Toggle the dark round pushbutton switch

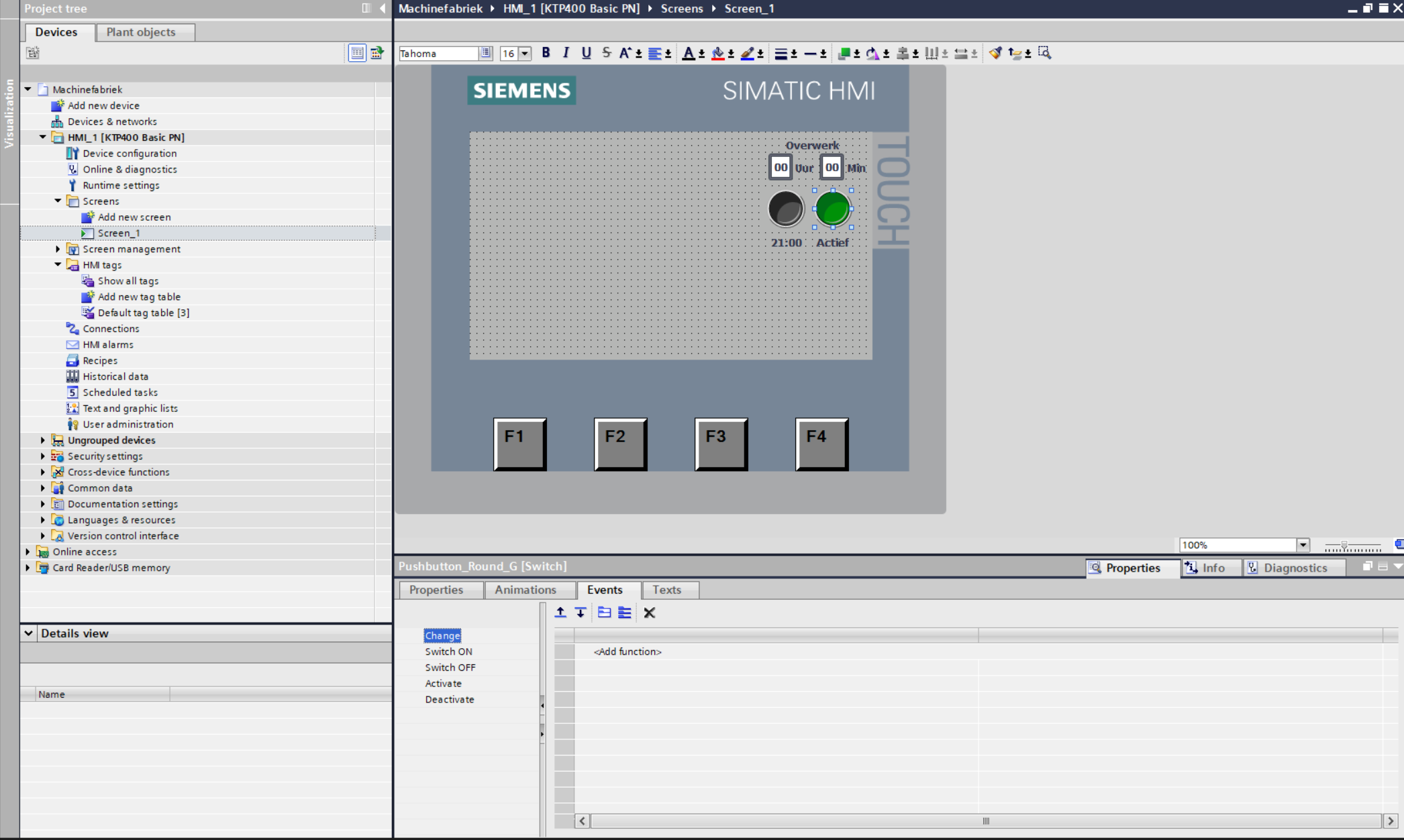(x=786, y=209)
